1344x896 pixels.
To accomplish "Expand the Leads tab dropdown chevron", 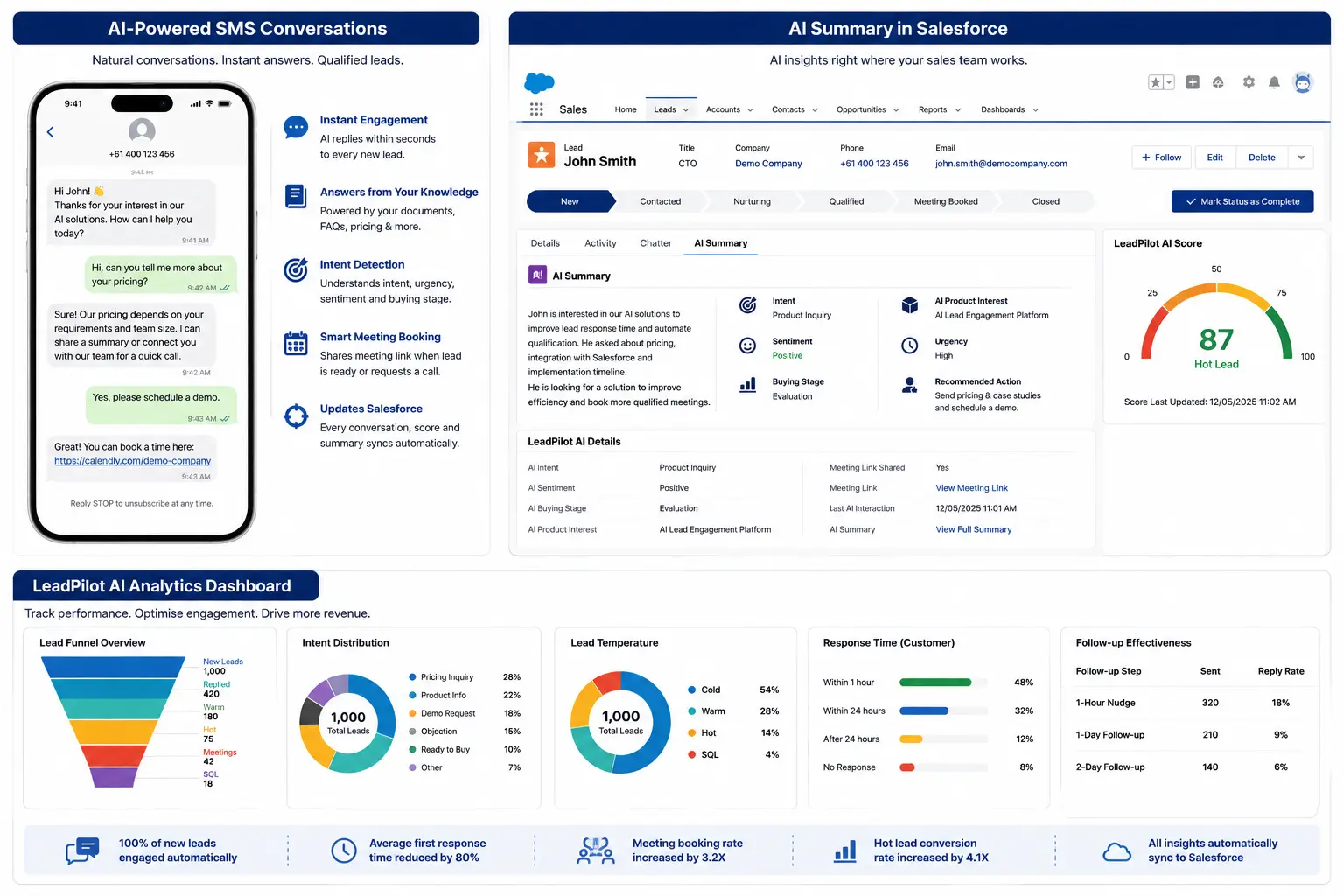I will click(x=686, y=110).
